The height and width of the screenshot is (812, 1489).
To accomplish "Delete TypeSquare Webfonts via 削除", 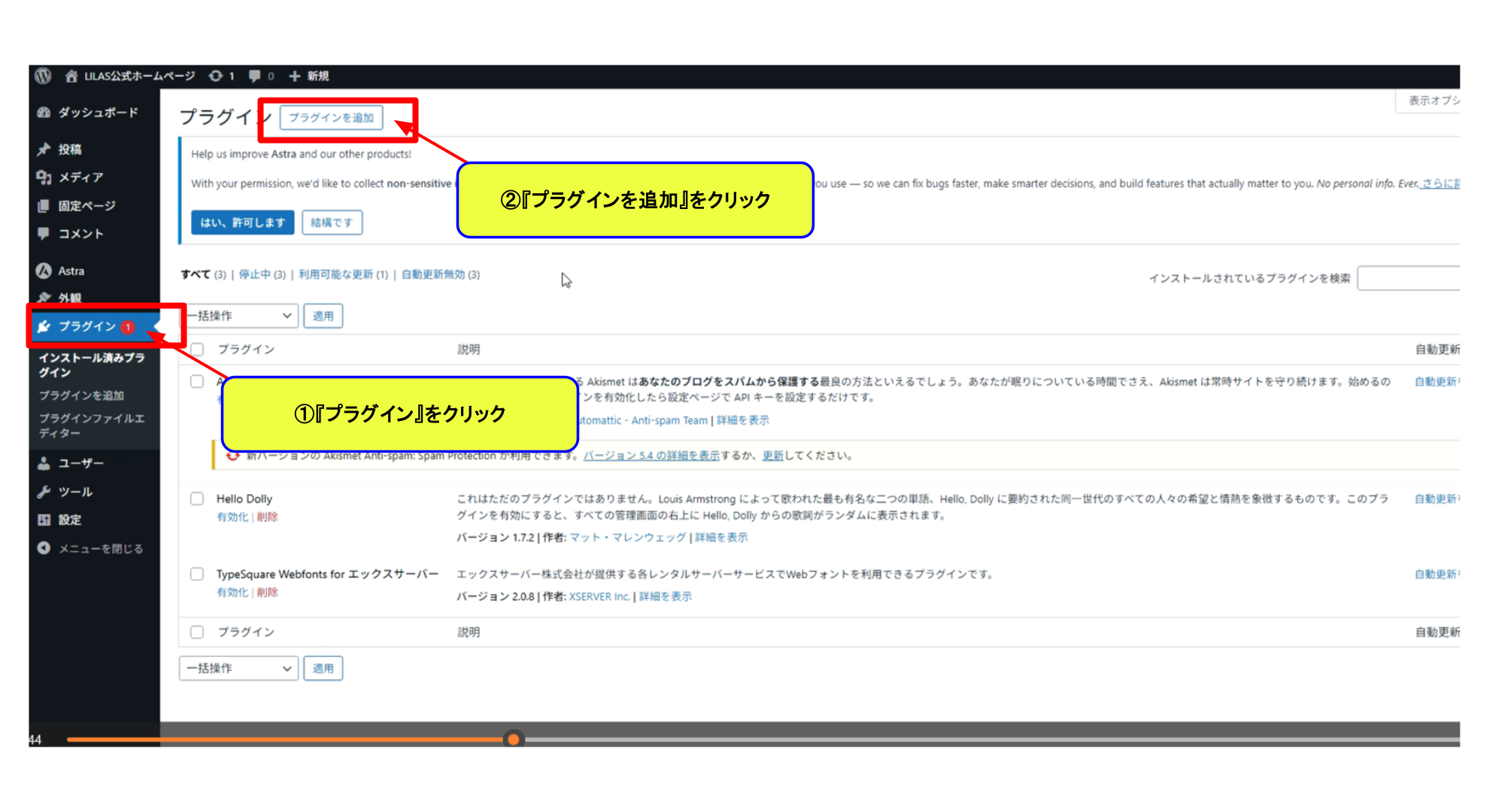I will [x=267, y=592].
